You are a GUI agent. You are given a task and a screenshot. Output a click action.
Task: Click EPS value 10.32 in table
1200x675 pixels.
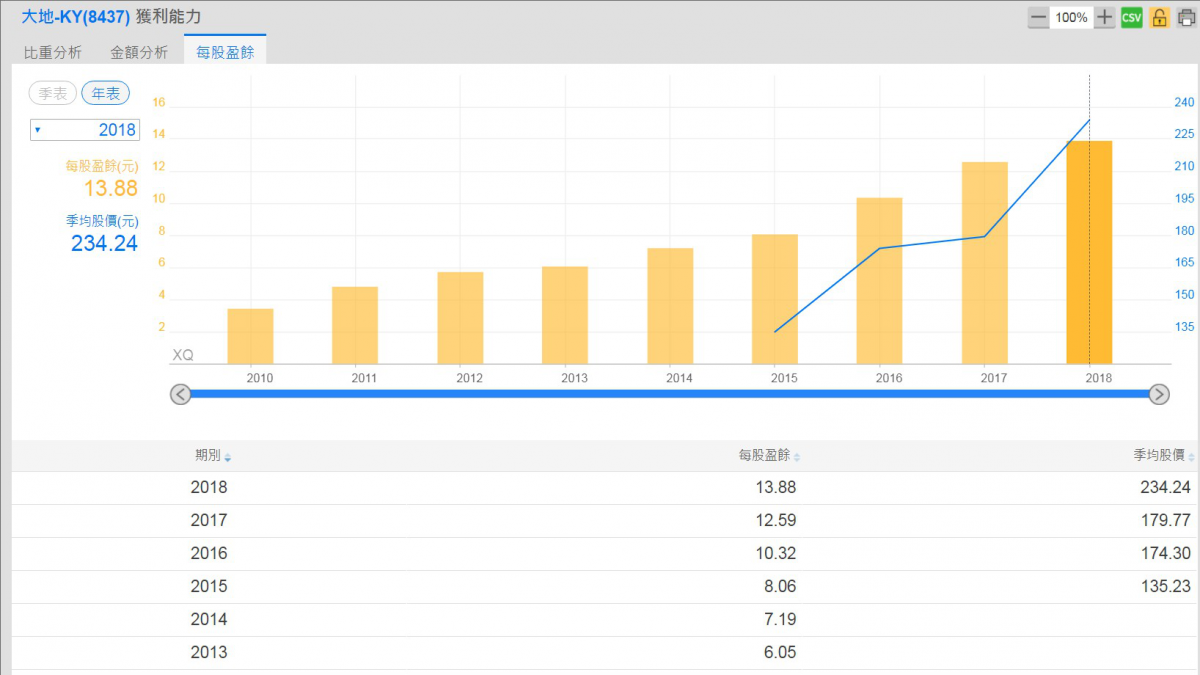(777, 553)
